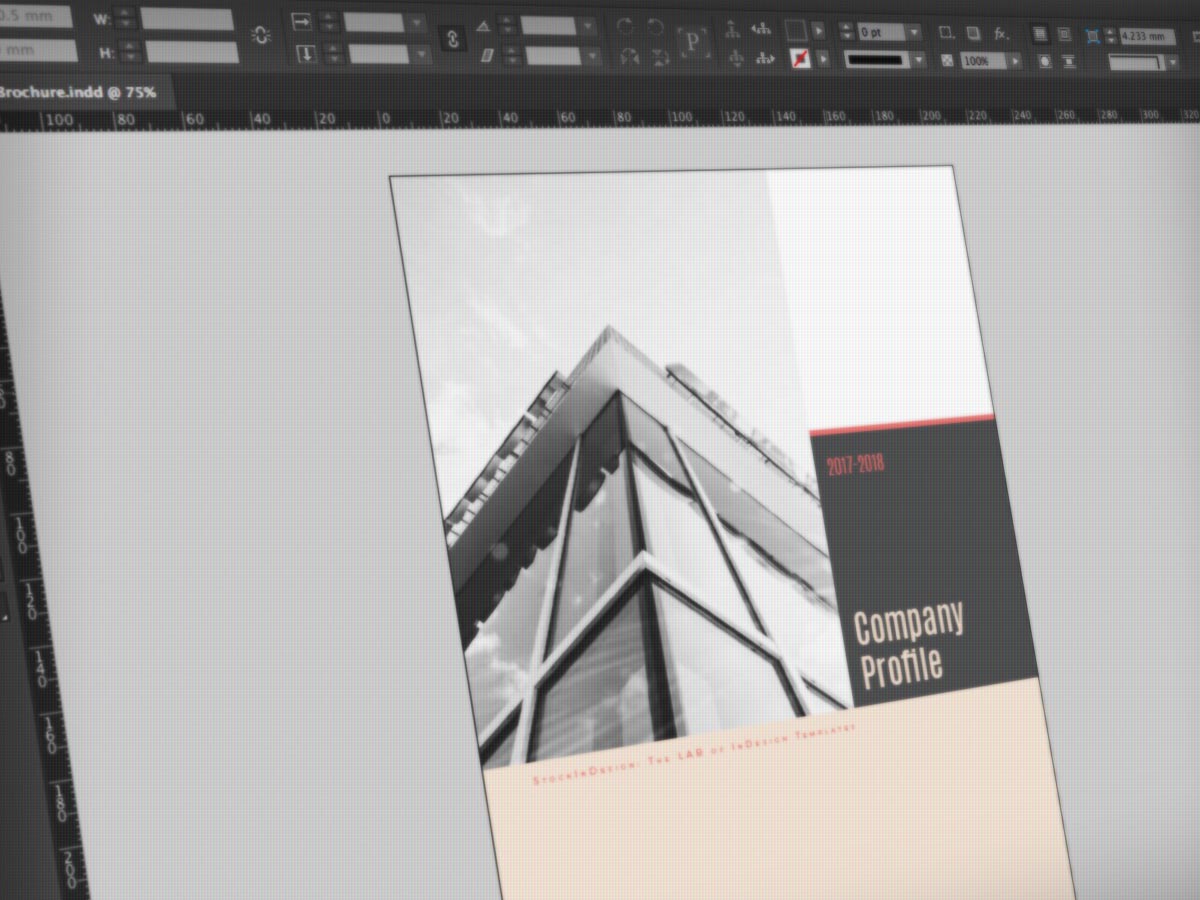Step the H height value arrows
The image size is (1200, 900).
coord(129,52)
